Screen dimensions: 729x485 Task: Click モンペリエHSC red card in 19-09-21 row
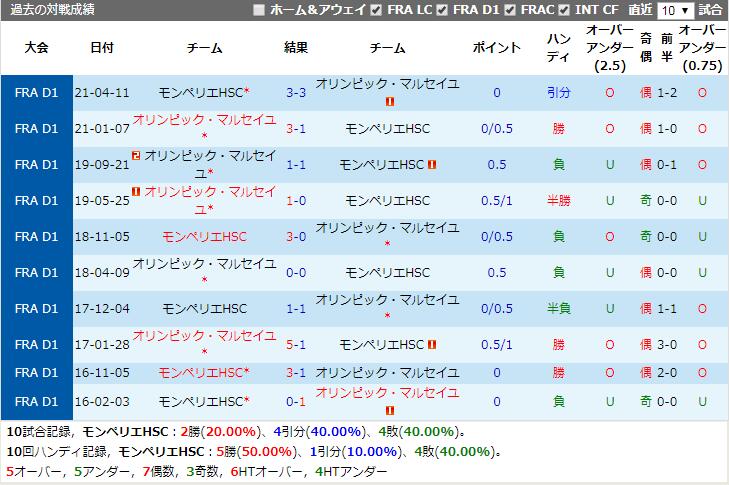point(432,165)
